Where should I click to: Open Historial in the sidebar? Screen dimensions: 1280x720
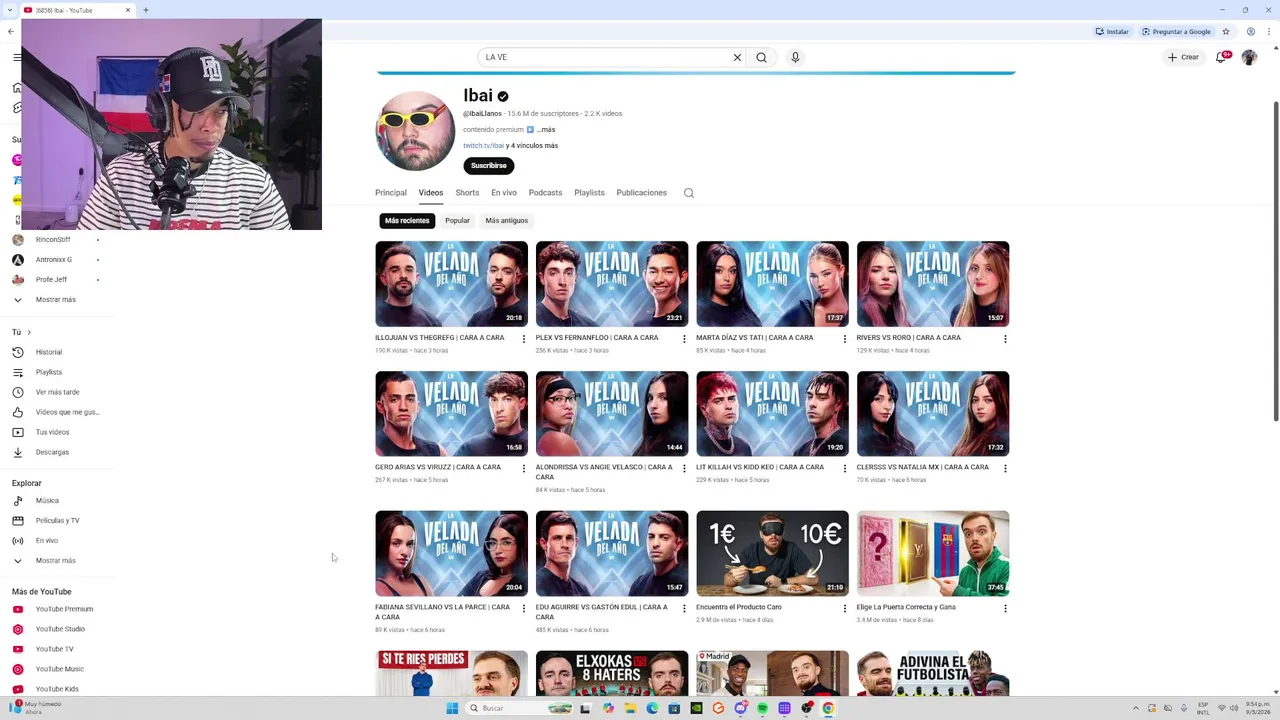[x=49, y=352]
